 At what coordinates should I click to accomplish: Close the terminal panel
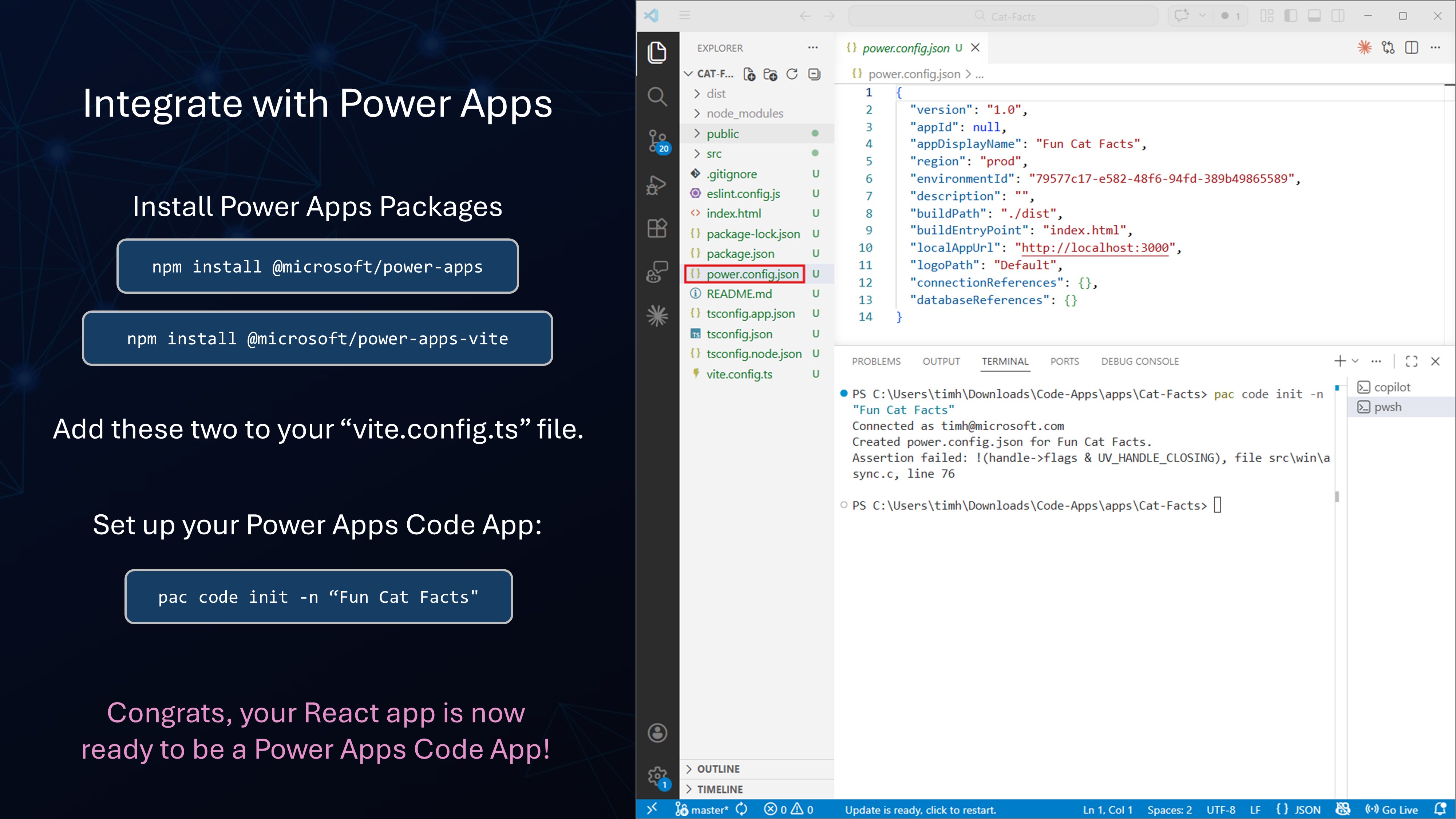point(1435,361)
